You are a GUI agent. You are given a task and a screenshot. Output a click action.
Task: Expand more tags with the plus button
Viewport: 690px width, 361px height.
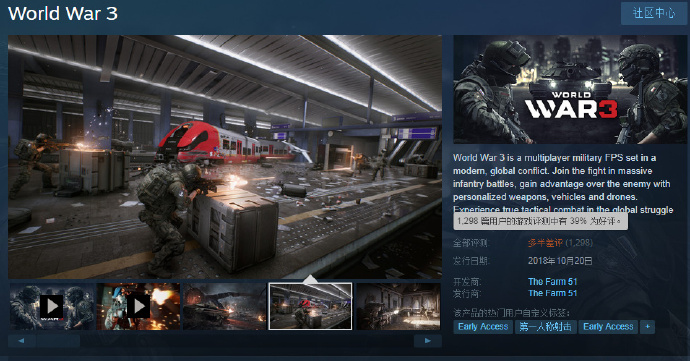pyautogui.click(x=647, y=327)
